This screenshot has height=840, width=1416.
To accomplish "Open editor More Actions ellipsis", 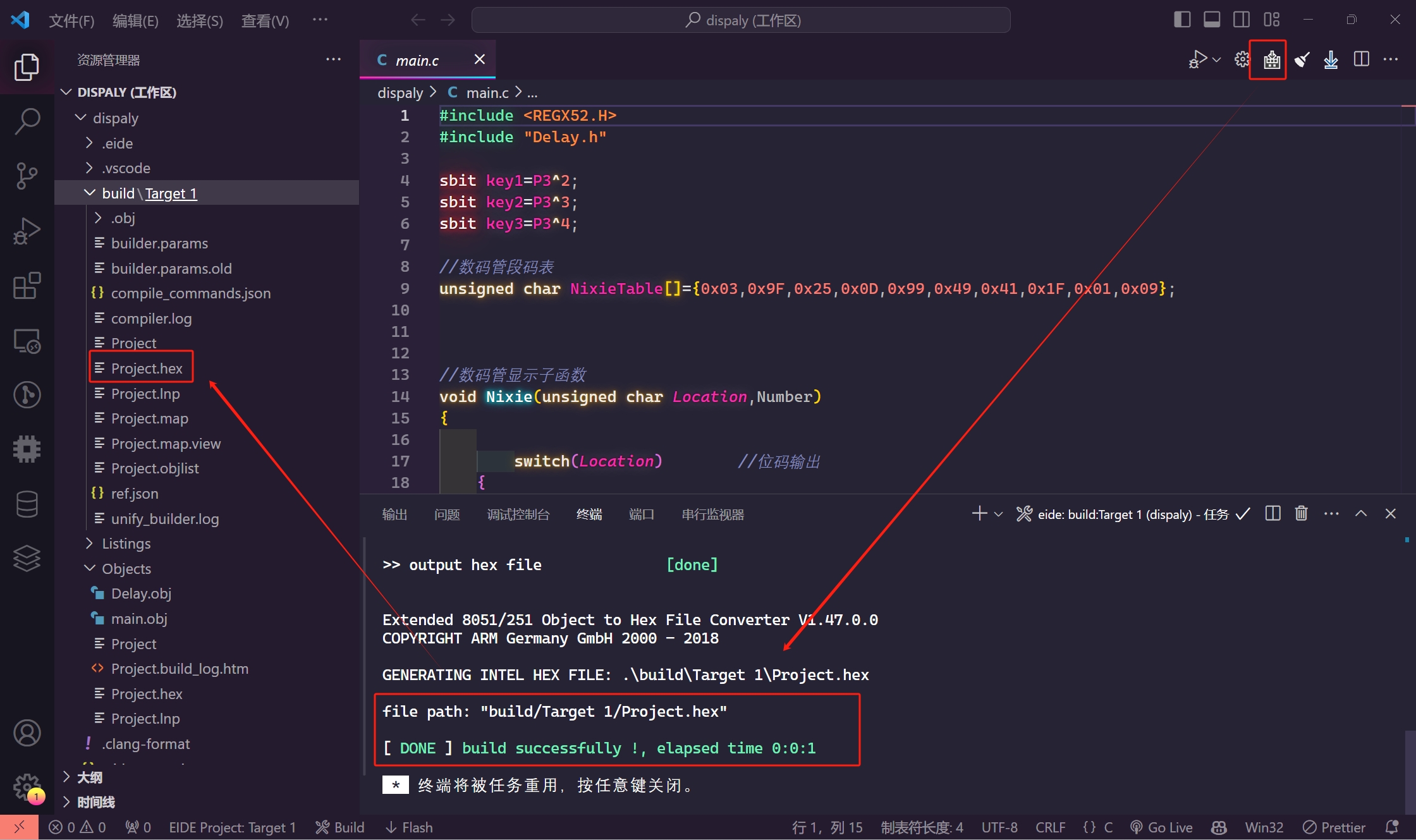I will 1391,60.
